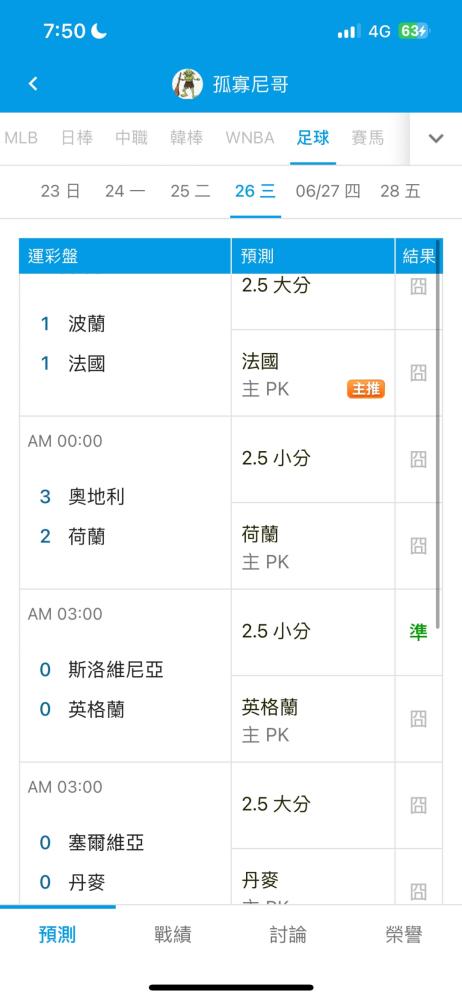Click the vertical scrollbar in predictions table

(438, 434)
